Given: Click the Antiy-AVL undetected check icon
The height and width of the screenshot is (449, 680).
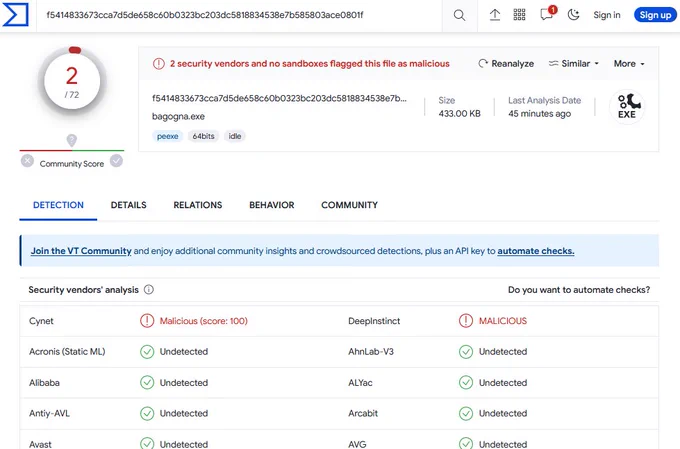Looking at the screenshot, I should 147,413.
